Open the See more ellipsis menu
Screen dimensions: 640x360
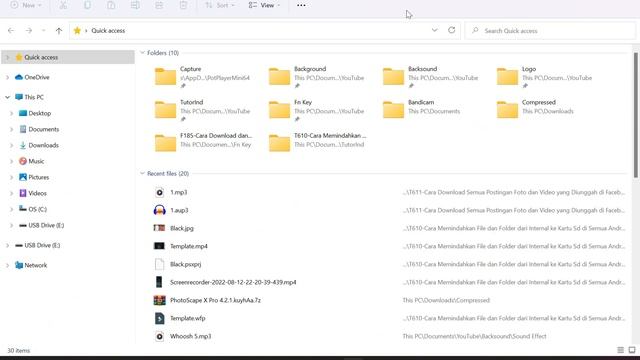click(x=301, y=5)
